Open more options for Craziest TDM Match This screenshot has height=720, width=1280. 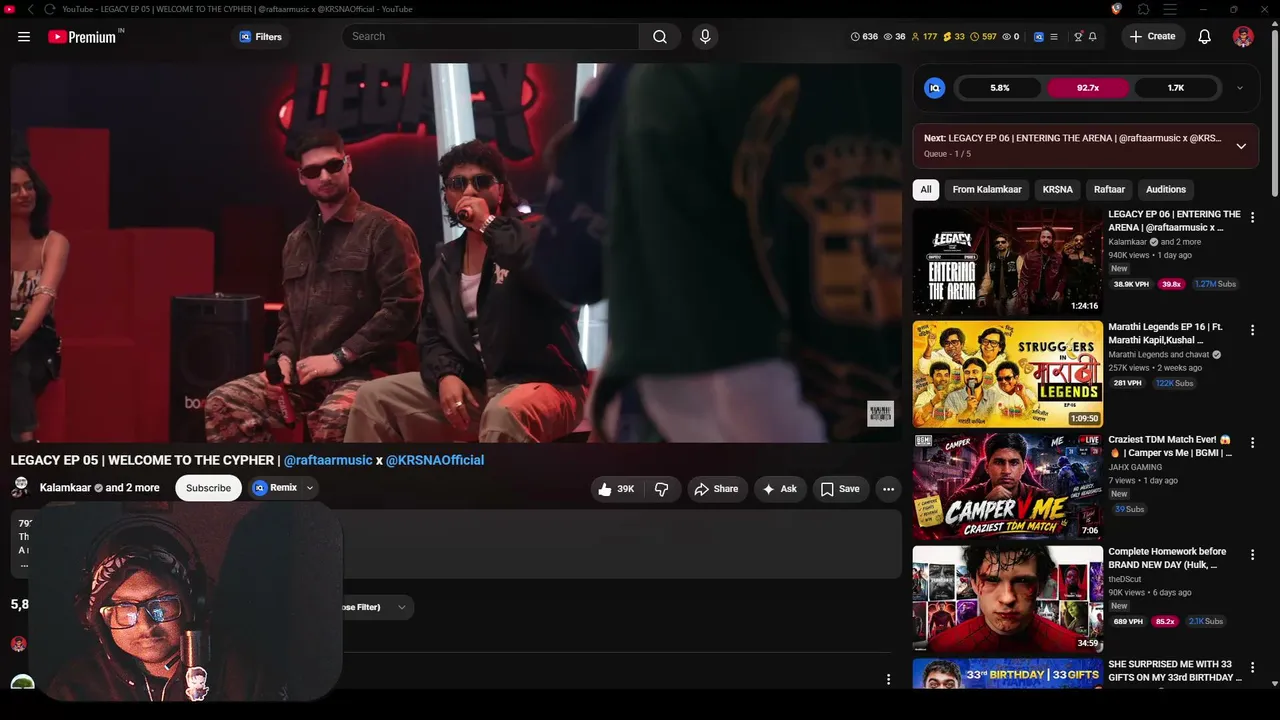click(1252, 442)
